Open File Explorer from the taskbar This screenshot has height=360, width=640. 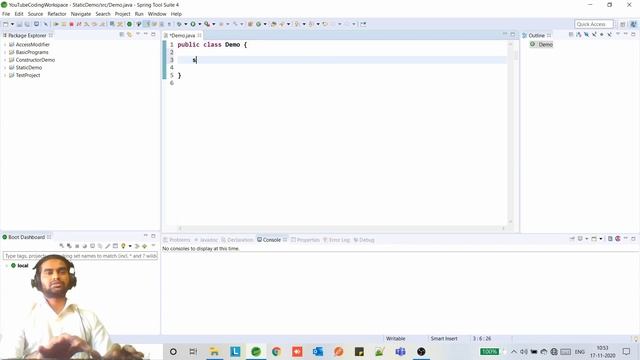point(214,351)
